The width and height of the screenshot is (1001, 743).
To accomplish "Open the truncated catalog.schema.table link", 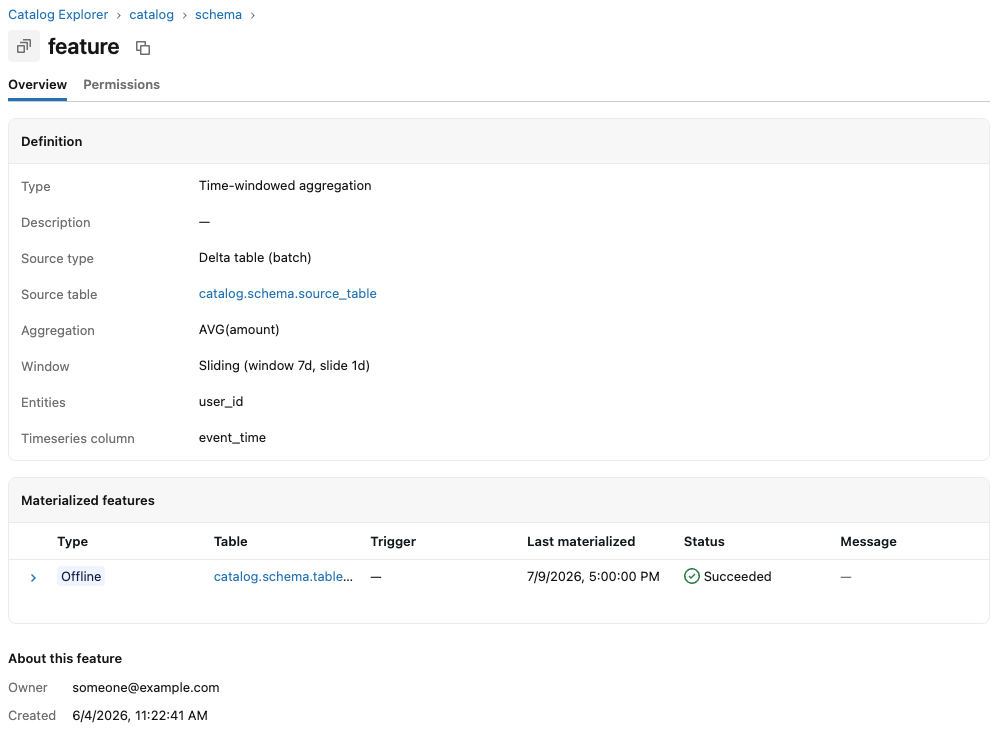I will [283, 576].
